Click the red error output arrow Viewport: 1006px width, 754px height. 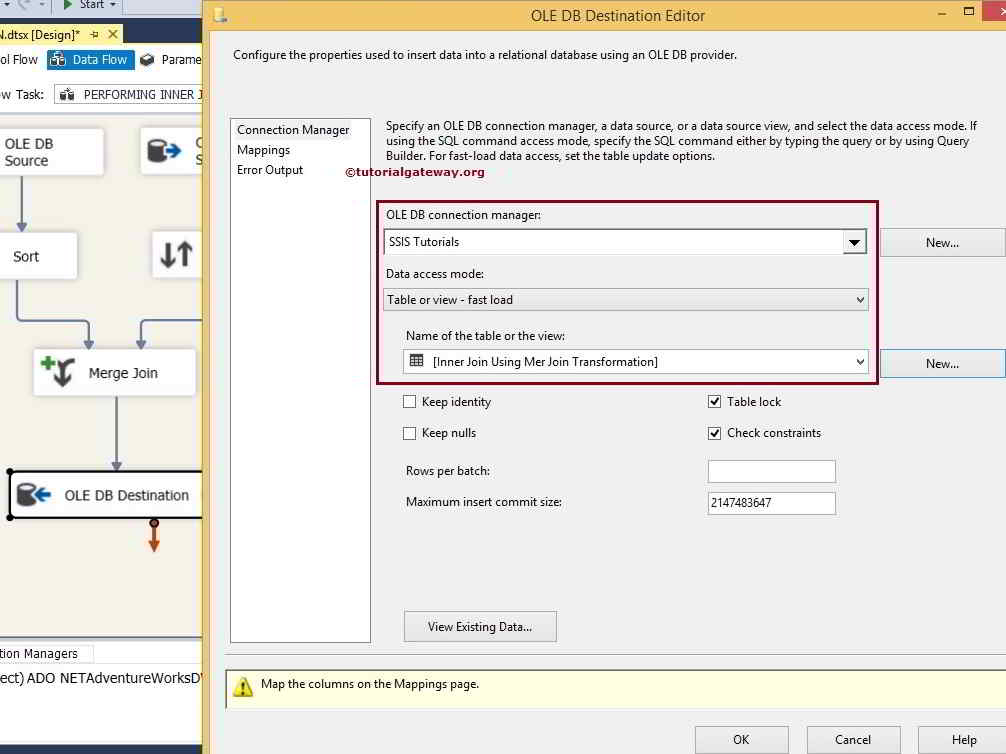point(154,538)
